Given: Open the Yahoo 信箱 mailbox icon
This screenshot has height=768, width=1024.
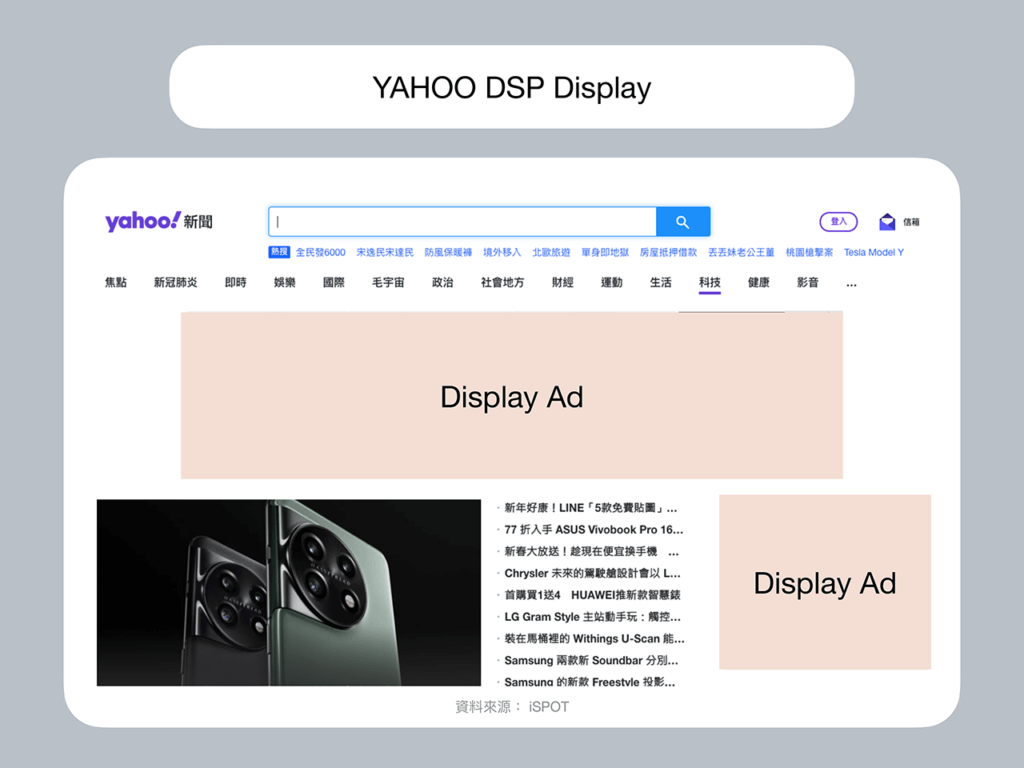Looking at the screenshot, I should click(x=888, y=220).
